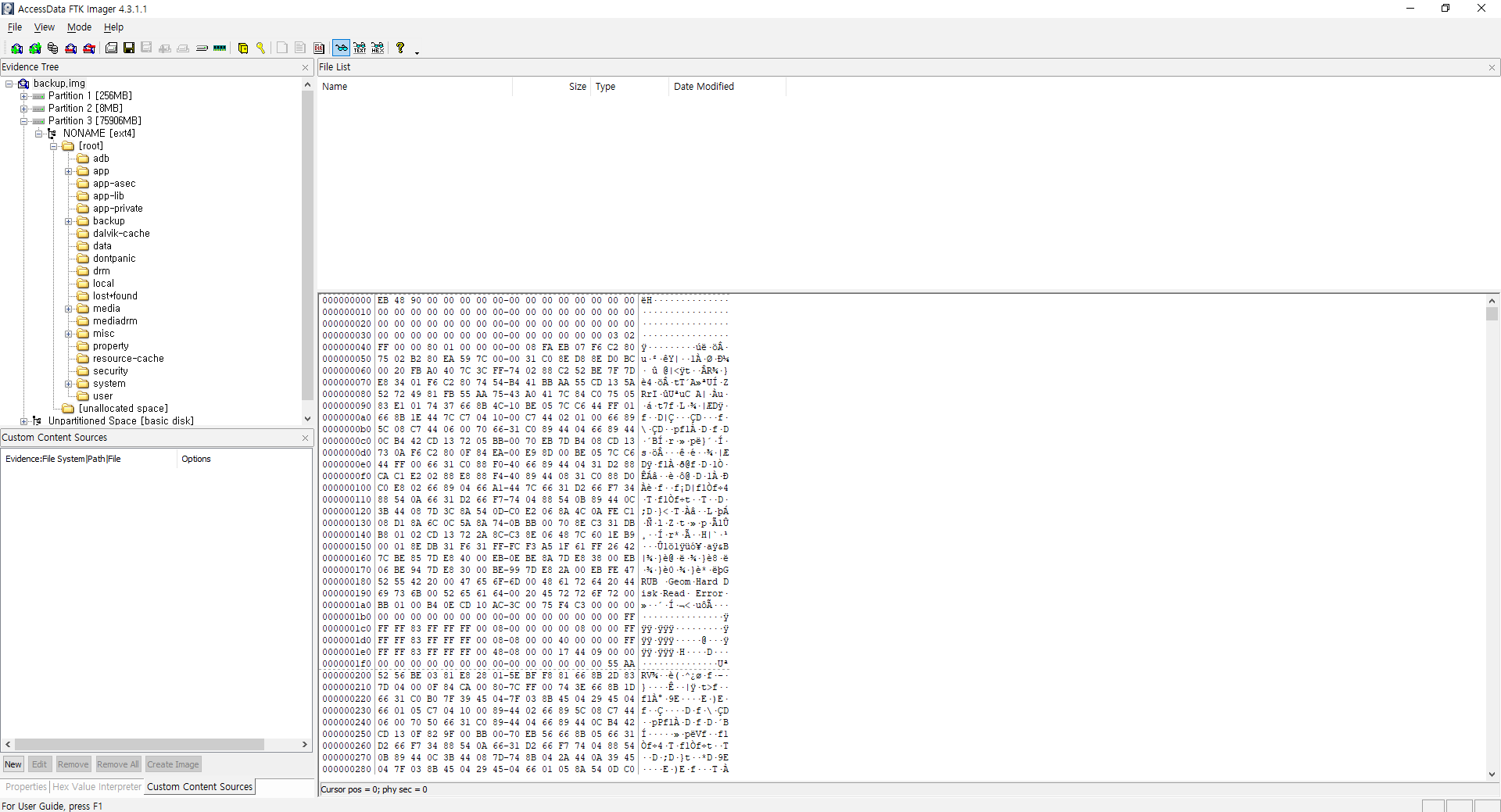
Task: Close the Evidence Tree panel
Action: pyautogui.click(x=305, y=68)
